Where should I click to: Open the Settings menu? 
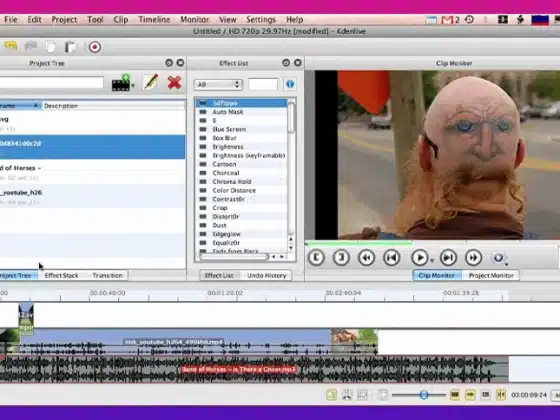[261, 20]
